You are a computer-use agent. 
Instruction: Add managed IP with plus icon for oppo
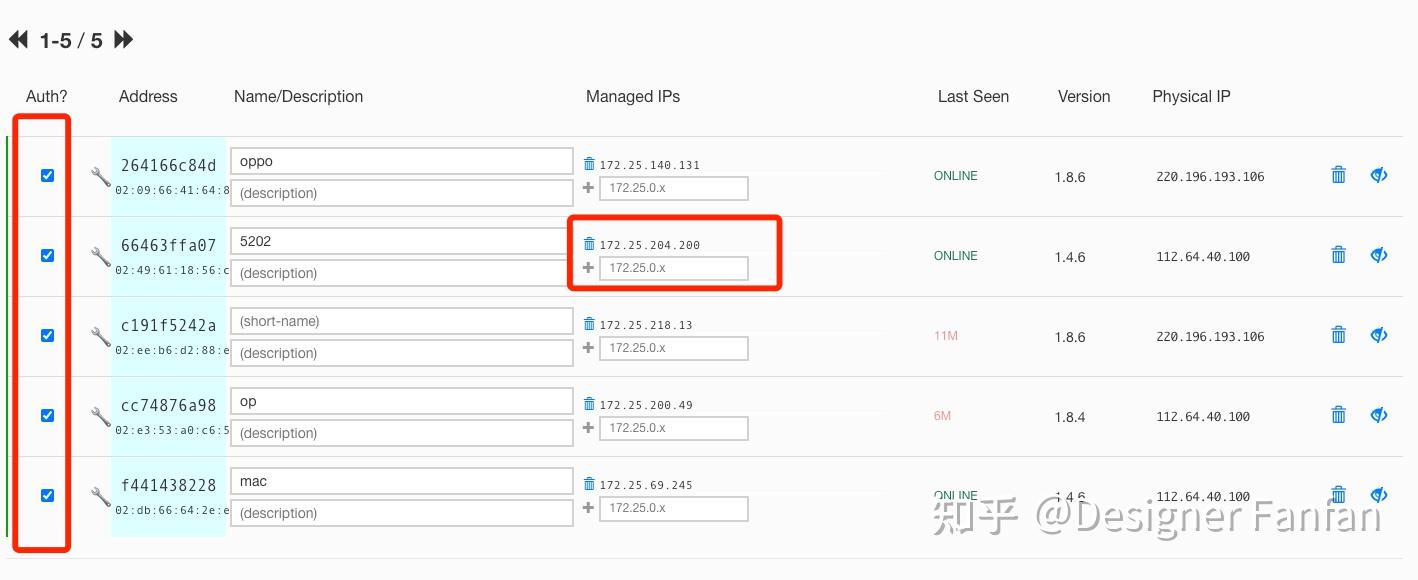[589, 187]
